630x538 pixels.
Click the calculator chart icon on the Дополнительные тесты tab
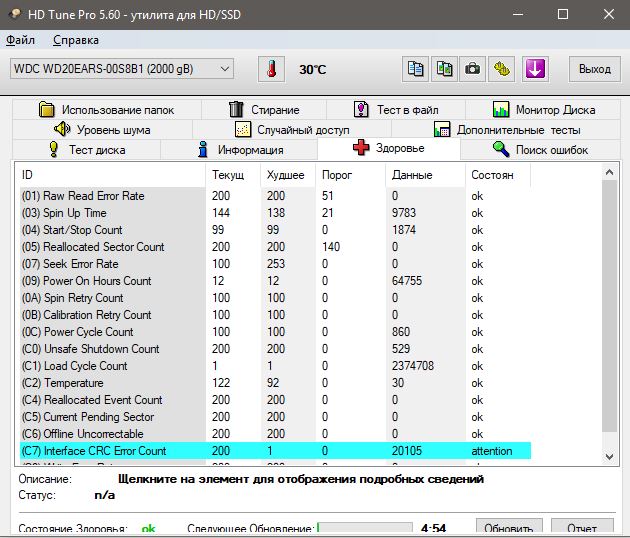click(442, 129)
